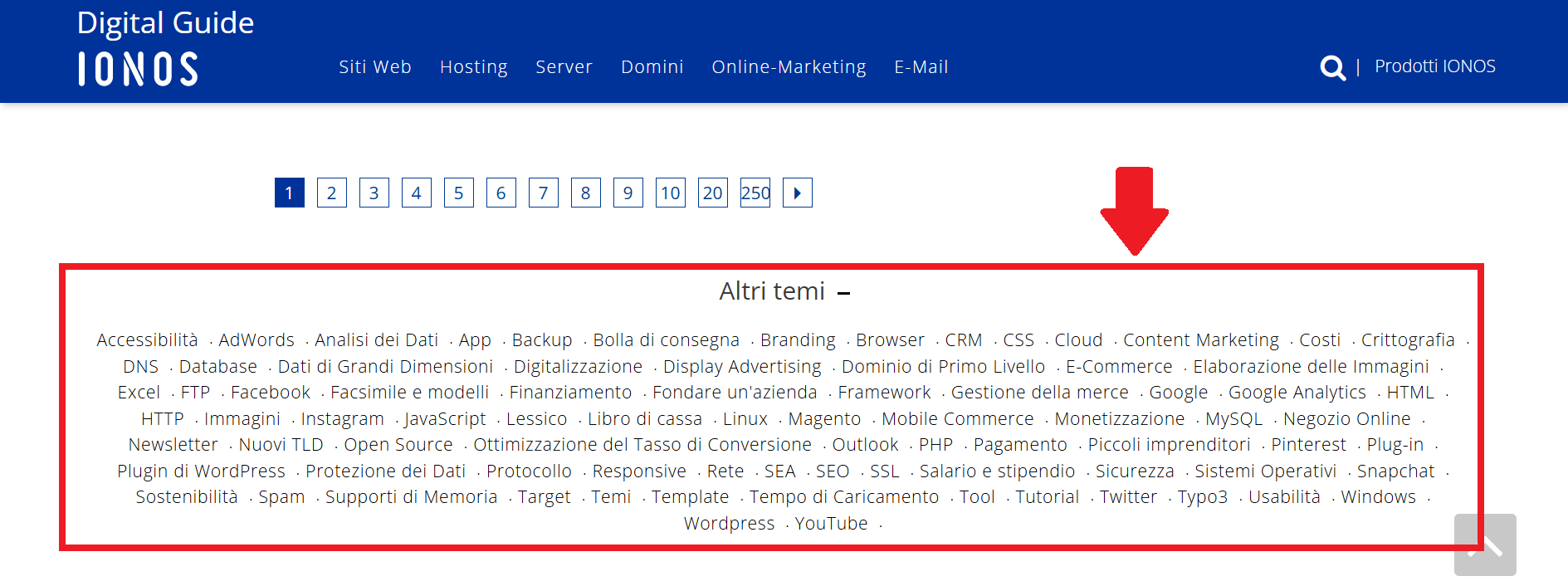Open the Analisi dei Dati topic
Viewport: 1568px width, 586px height.
pos(376,339)
